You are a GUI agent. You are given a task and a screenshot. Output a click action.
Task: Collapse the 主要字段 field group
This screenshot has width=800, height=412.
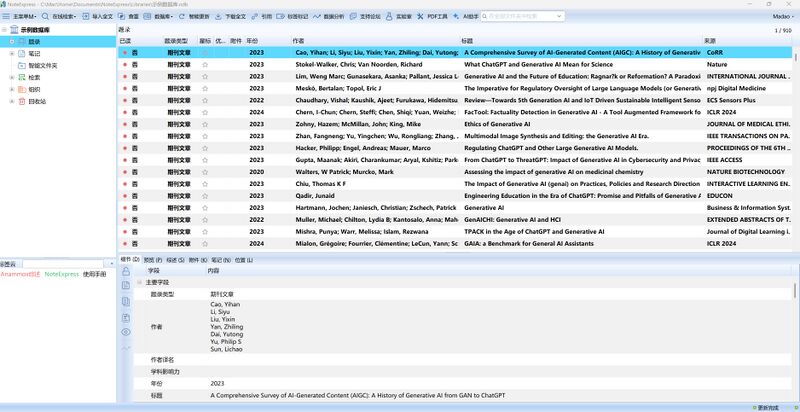pyautogui.click(x=139, y=282)
